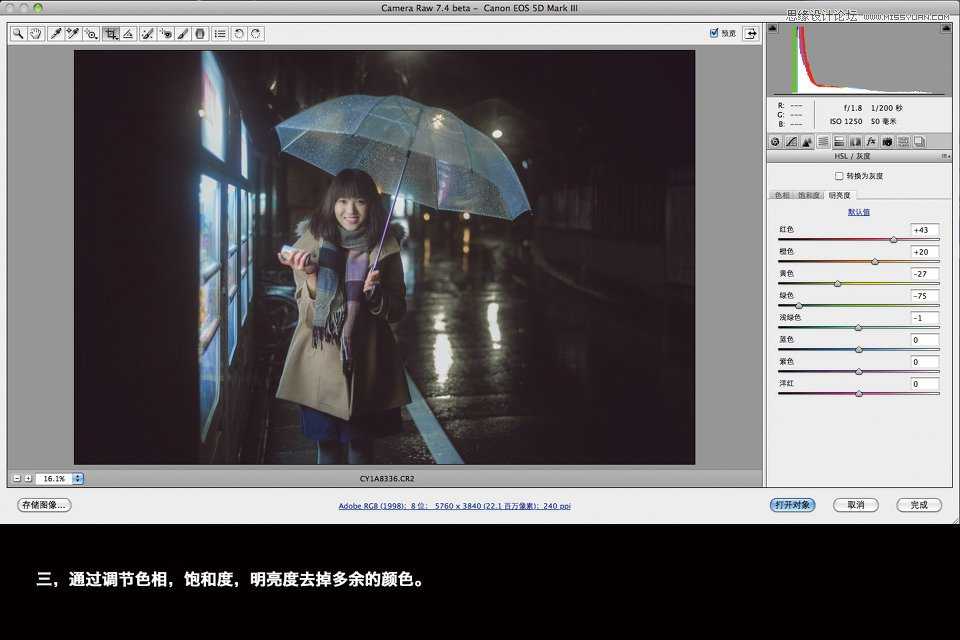Click the 默认值 defaults link

(x=857, y=211)
